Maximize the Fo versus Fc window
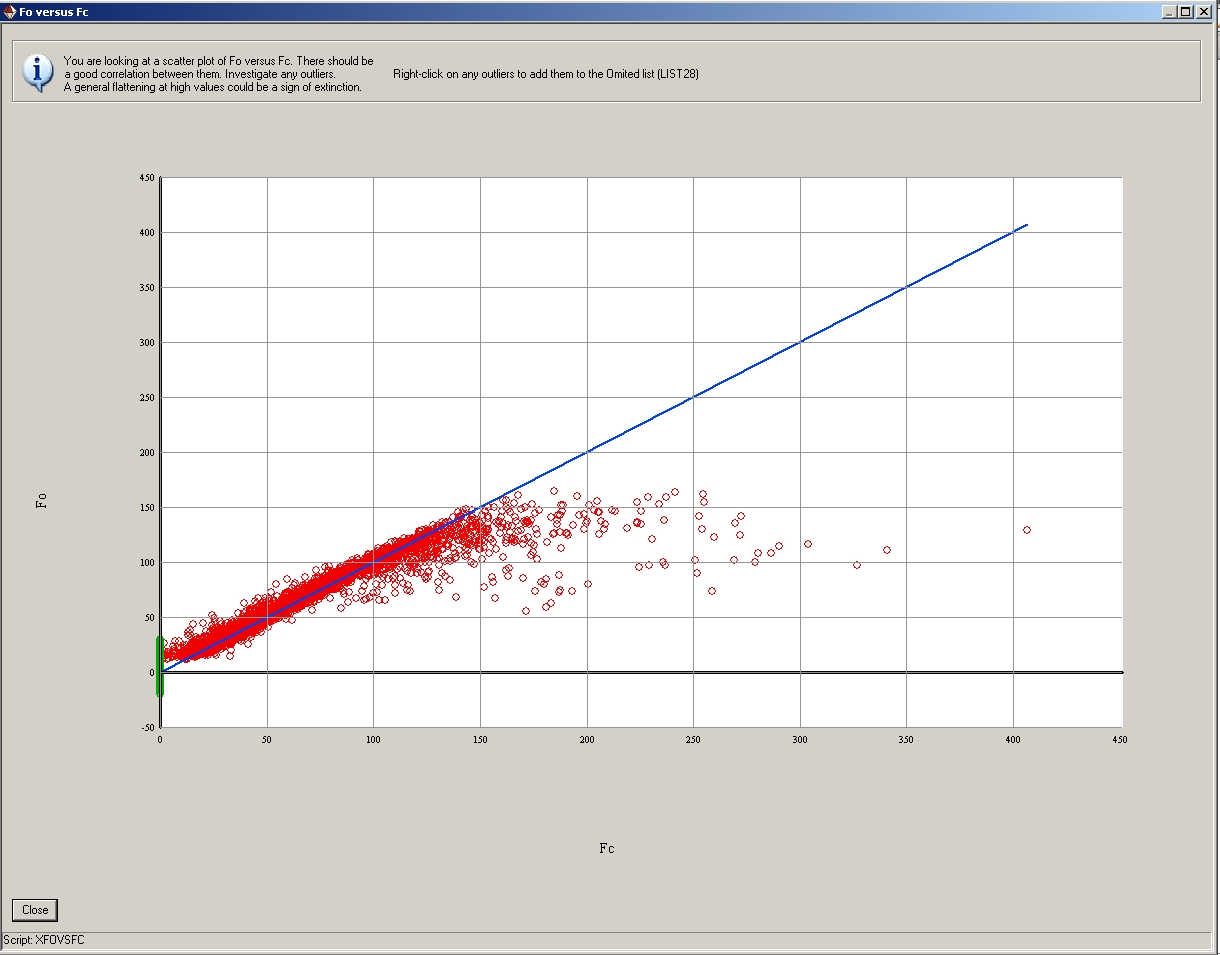This screenshot has height=955, width=1220. [x=1186, y=12]
